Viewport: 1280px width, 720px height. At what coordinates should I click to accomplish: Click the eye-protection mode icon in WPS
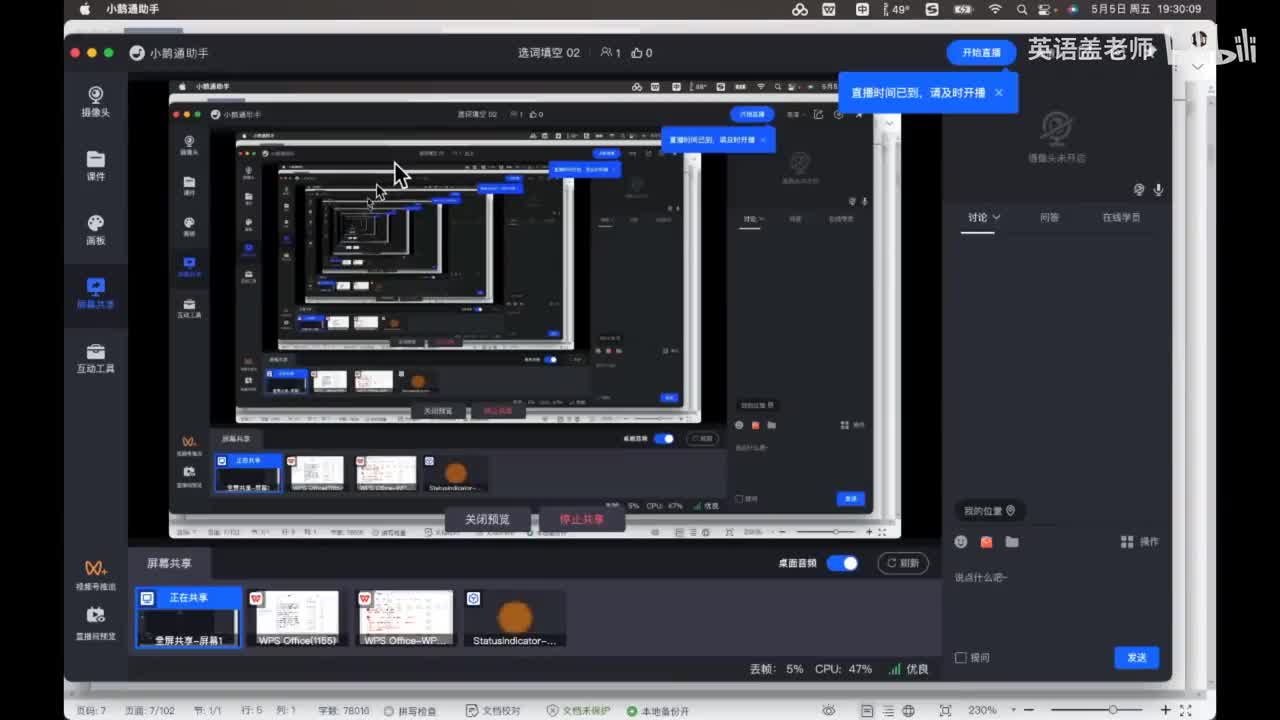click(x=828, y=711)
